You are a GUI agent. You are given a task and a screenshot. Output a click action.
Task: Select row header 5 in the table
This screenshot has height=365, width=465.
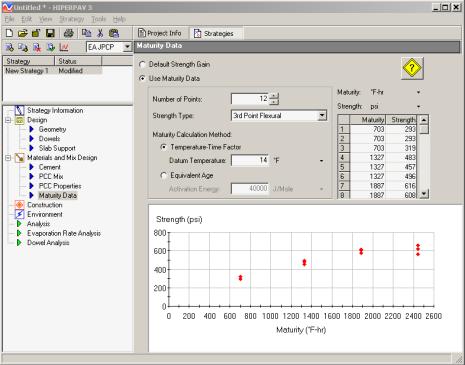(x=344, y=167)
